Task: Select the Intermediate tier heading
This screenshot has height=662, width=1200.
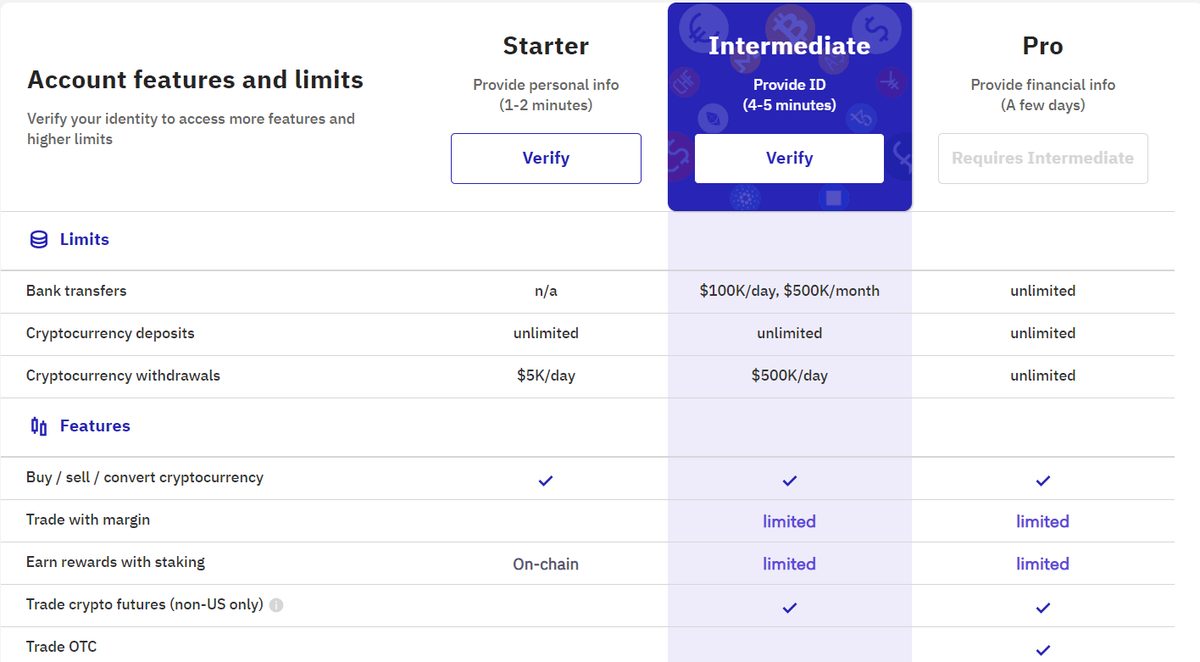Action: coord(789,45)
